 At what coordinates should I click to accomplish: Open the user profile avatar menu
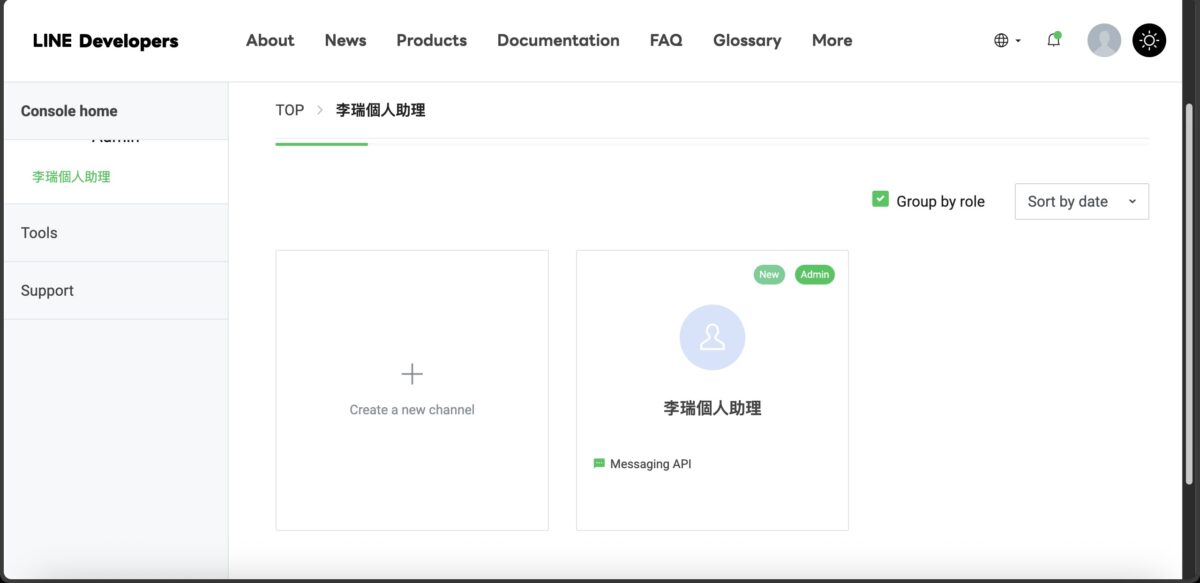[1104, 40]
